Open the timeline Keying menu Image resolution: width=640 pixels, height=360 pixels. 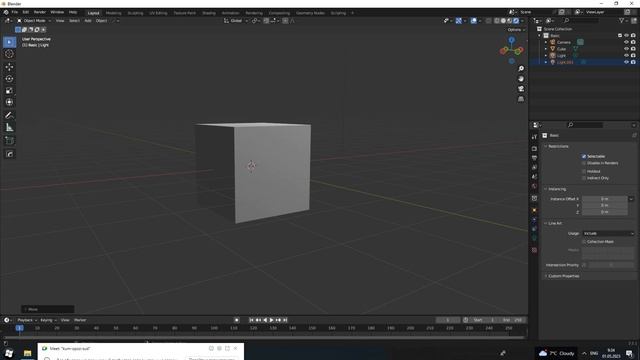(48, 320)
